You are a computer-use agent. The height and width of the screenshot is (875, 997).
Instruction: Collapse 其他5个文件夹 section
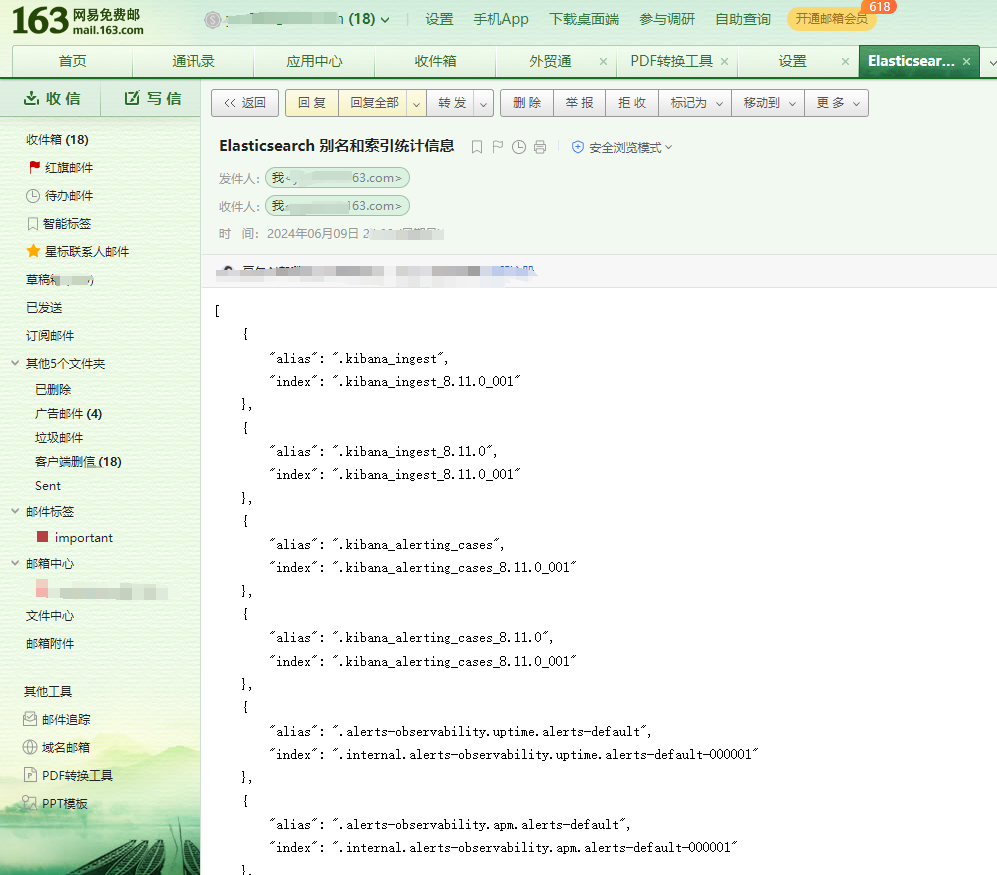15,363
